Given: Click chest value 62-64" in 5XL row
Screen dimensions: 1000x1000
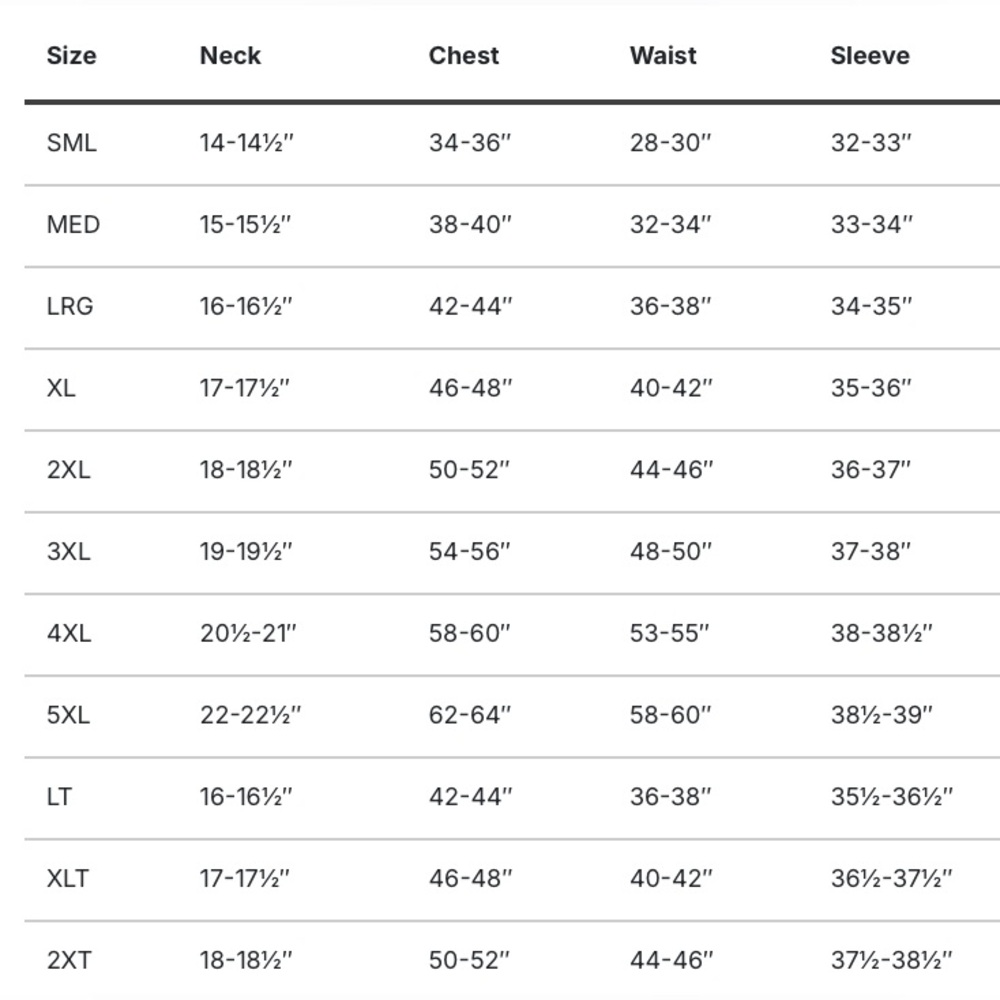Looking at the screenshot, I should [470, 715].
